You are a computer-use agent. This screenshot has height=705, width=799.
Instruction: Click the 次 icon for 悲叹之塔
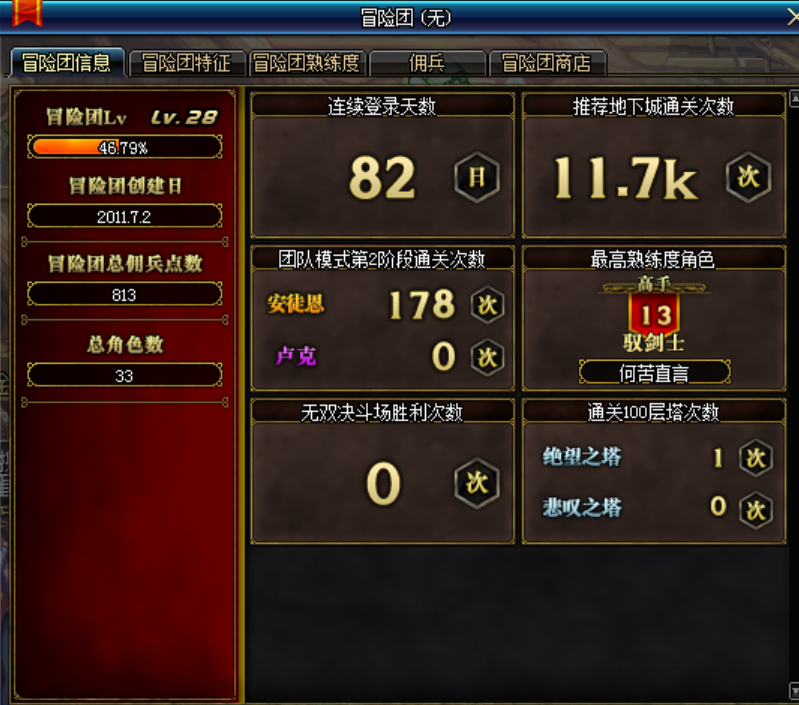click(x=756, y=510)
